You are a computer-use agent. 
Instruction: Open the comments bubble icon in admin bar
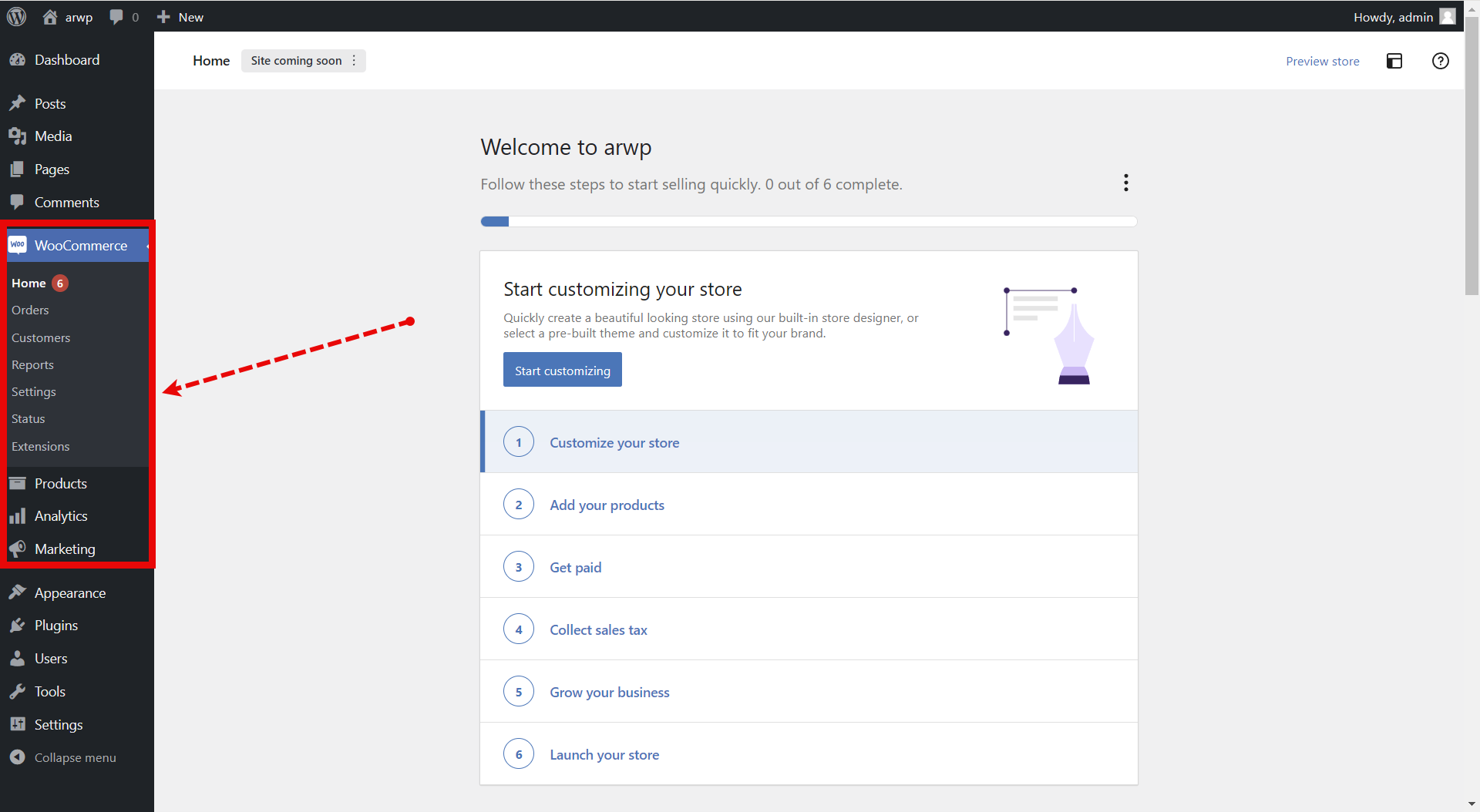click(117, 17)
